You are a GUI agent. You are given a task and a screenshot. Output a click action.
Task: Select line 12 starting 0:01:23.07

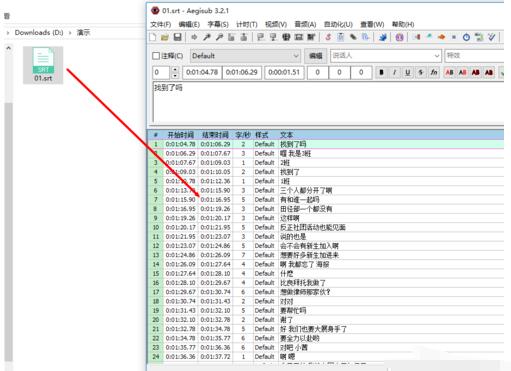326,246
